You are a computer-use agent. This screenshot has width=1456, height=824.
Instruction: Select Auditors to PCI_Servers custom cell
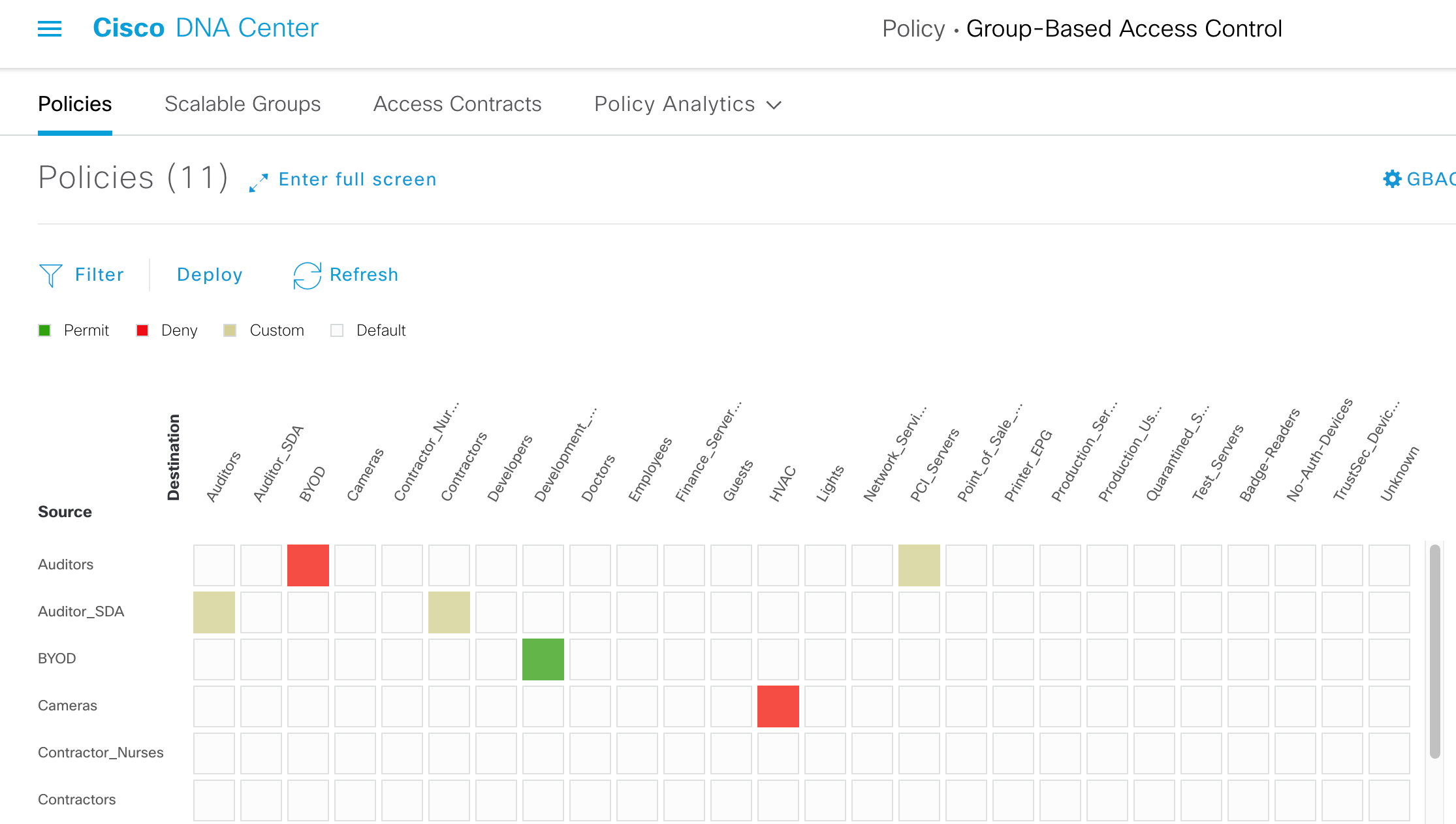coord(919,565)
